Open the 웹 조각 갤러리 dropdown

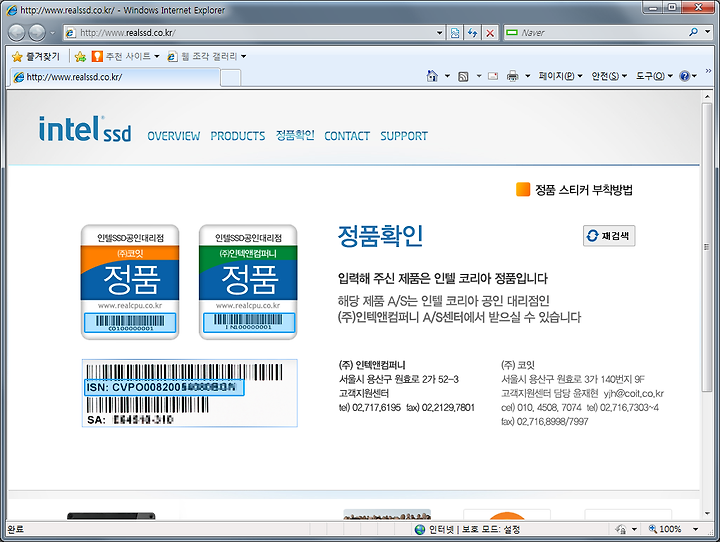207,56
